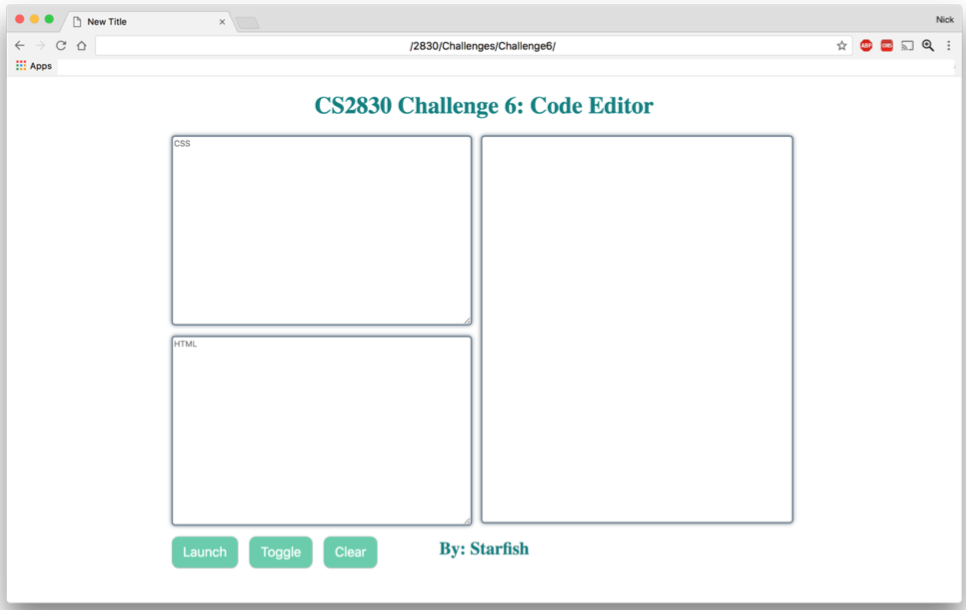Open a new tab with the blank tab button
966x610 pixels.
(x=248, y=23)
